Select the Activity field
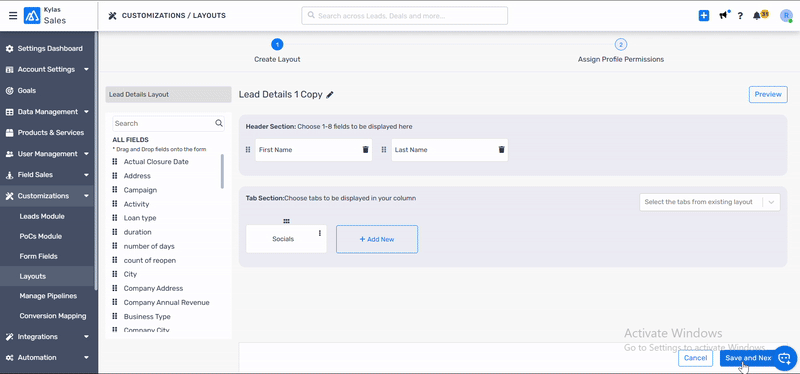 [136, 204]
